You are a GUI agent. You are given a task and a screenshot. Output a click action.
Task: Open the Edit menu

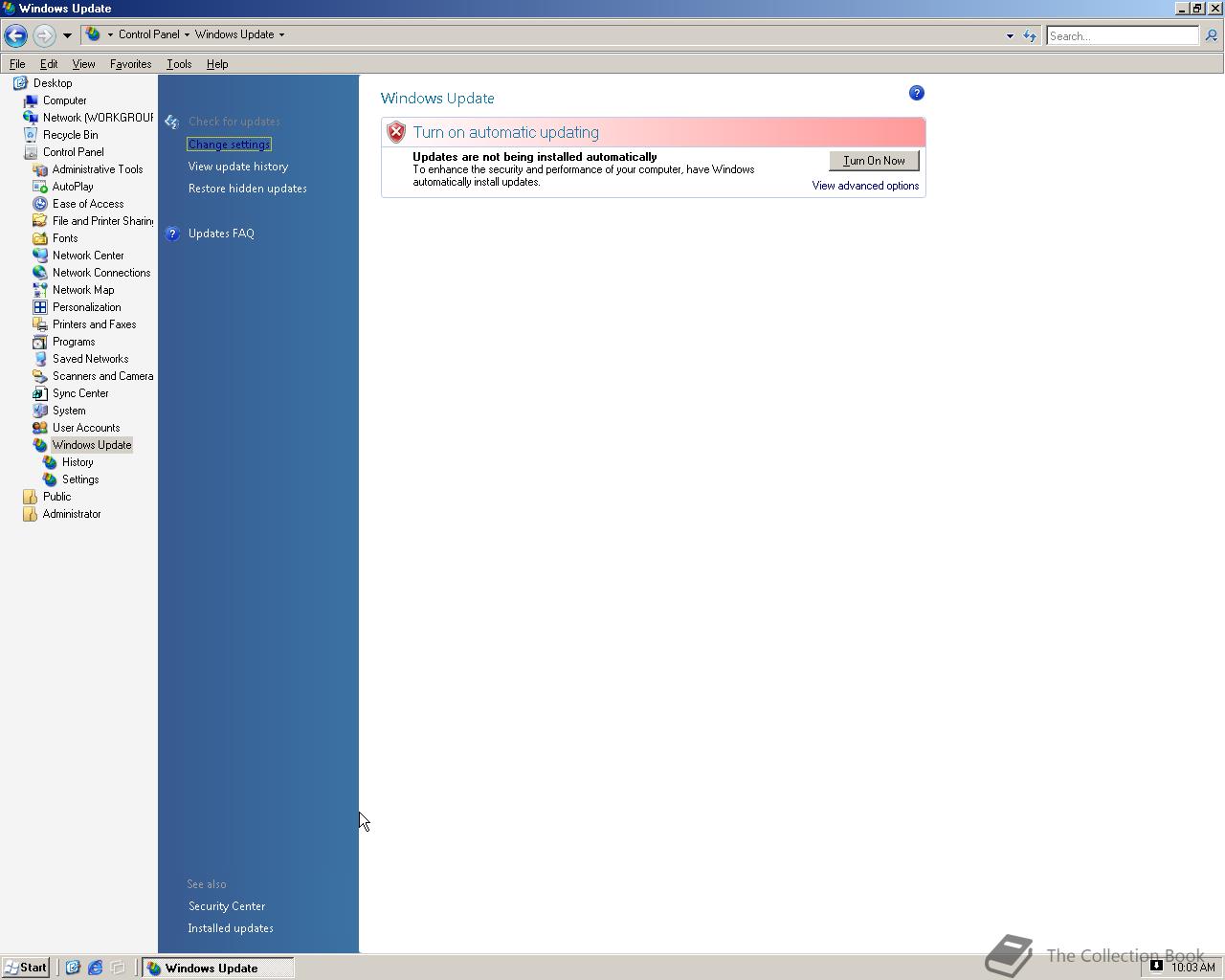tap(49, 64)
